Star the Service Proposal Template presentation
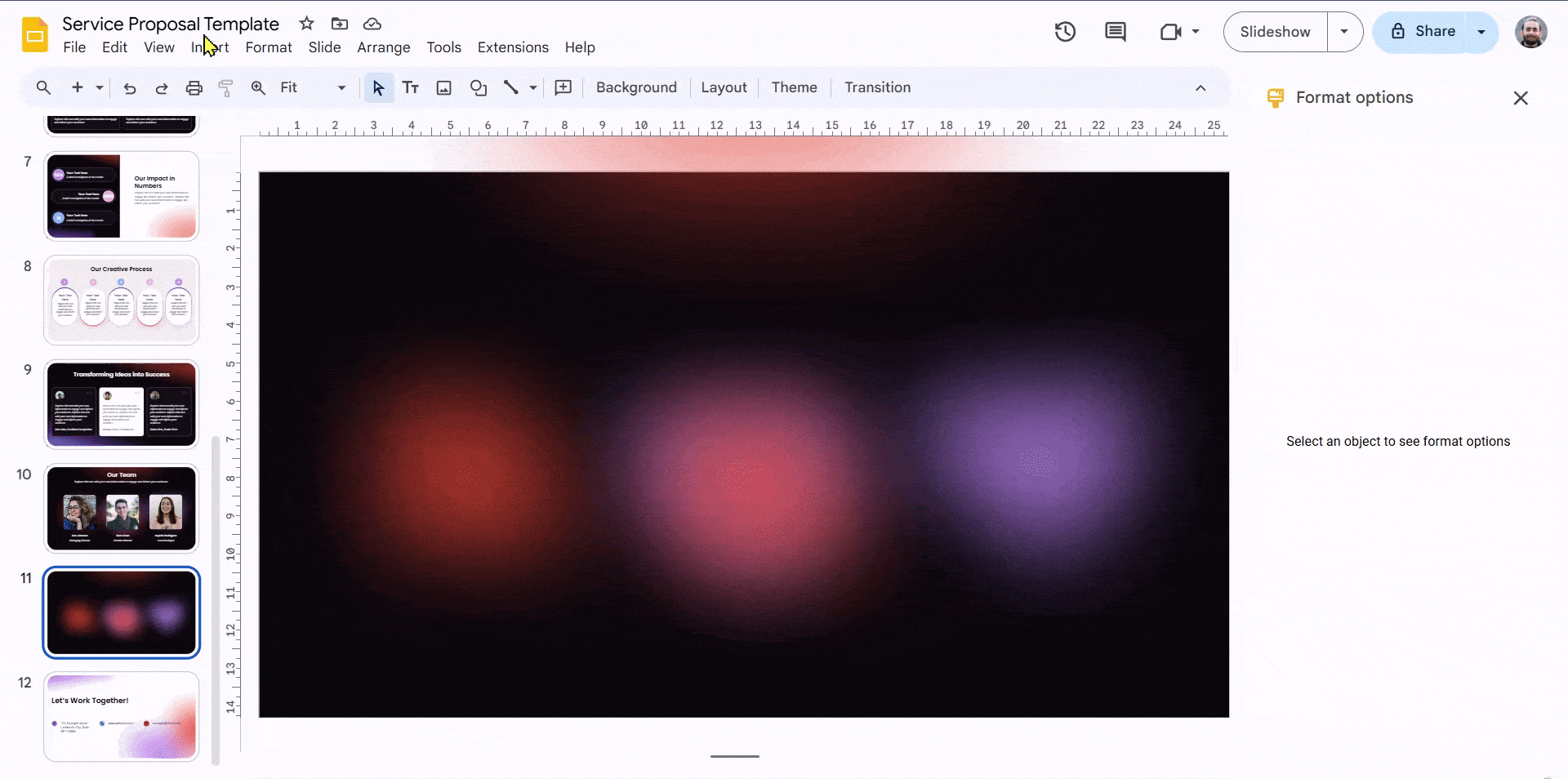The width and height of the screenshot is (1568, 779). 306,24
